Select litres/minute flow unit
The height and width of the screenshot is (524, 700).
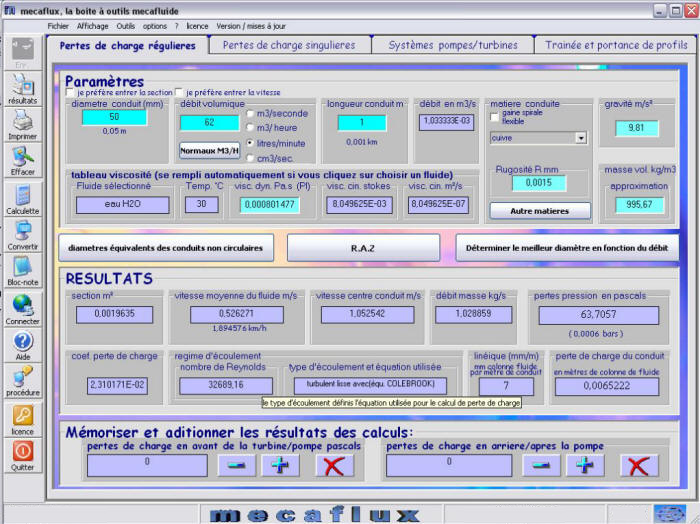click(250, 143)
